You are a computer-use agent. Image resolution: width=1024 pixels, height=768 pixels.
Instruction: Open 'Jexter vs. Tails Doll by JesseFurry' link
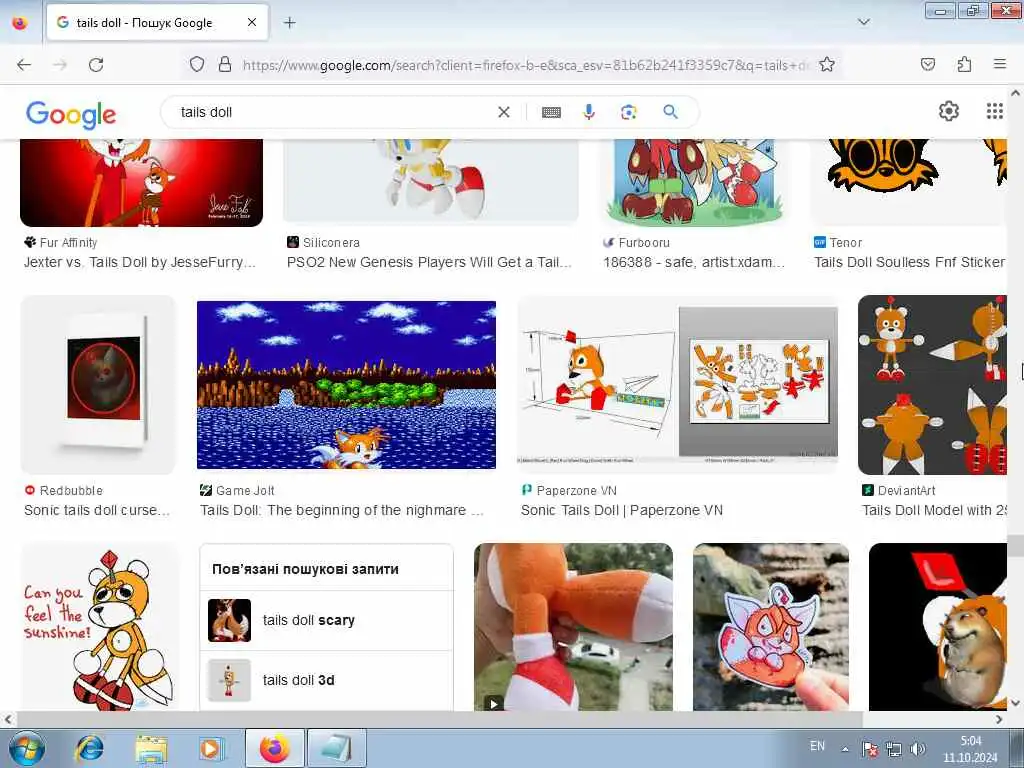(x=140, y=263)
